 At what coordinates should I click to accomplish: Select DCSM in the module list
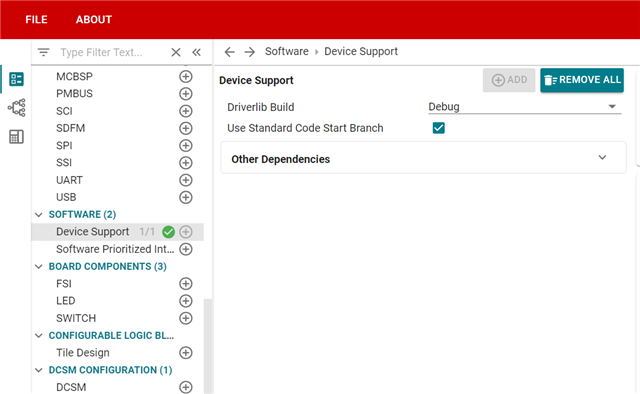click(x=71, y=387)
